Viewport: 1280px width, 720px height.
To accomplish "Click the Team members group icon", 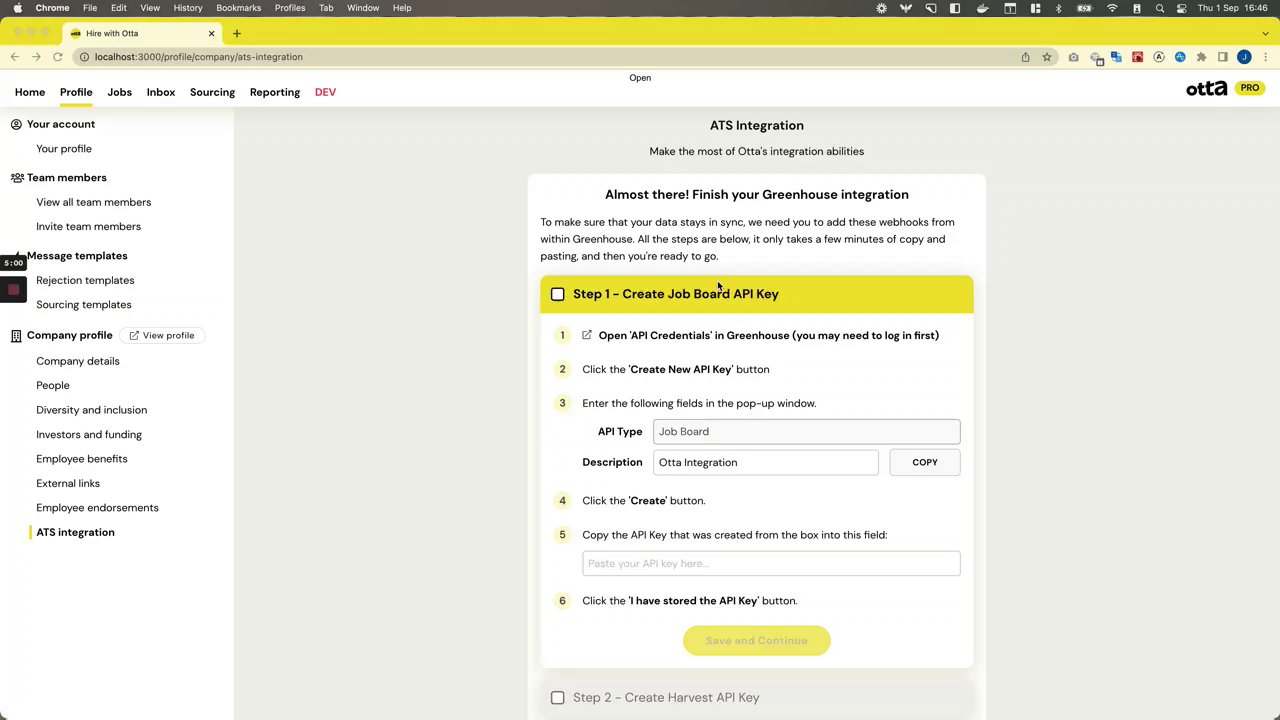I will pyautogui.click(x=17, y=178).
